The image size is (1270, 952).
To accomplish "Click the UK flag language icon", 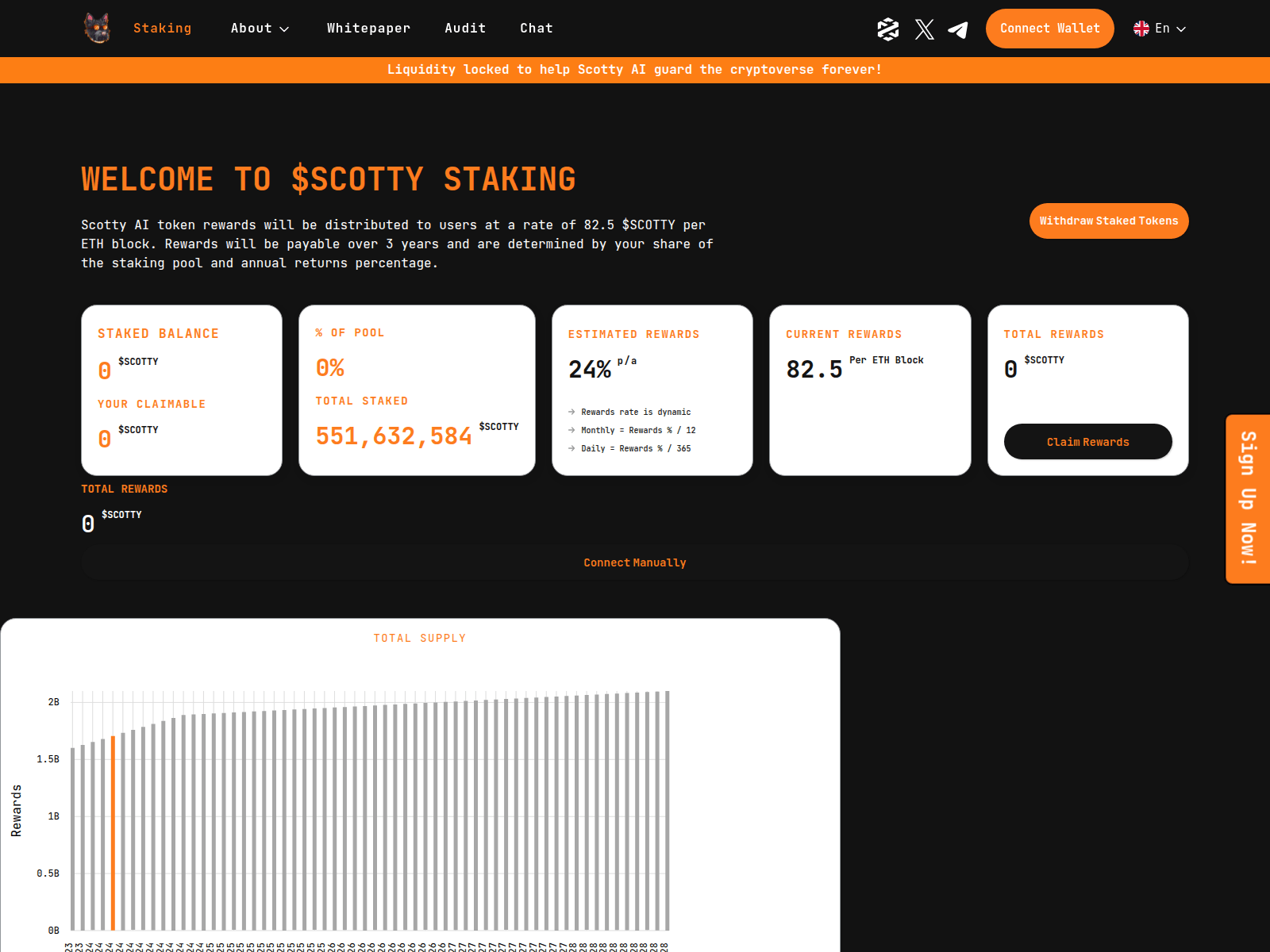I will pos(1141,29).
